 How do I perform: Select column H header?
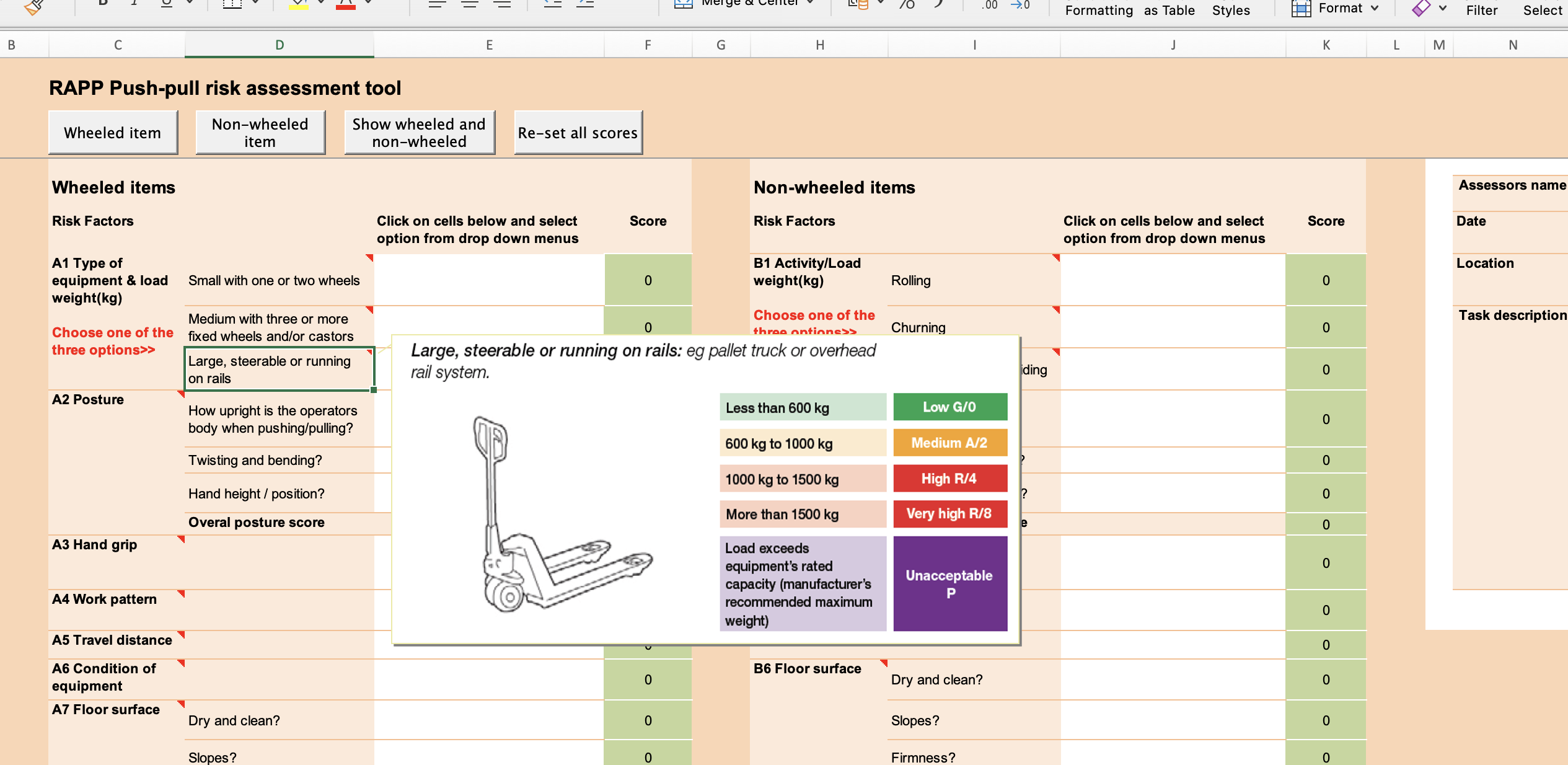click(x=819, y=45)
